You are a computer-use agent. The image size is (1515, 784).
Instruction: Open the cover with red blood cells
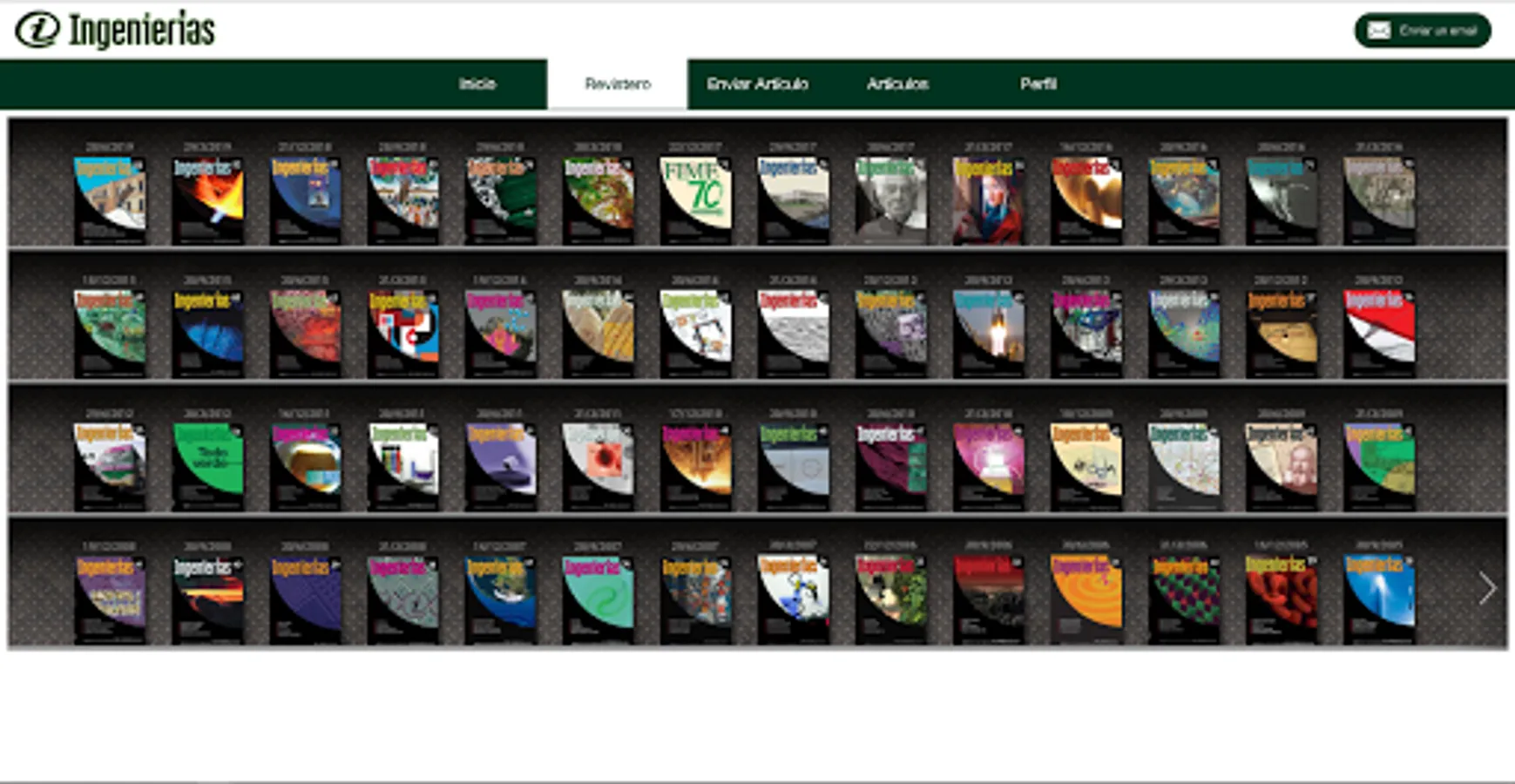(1281, 600)
